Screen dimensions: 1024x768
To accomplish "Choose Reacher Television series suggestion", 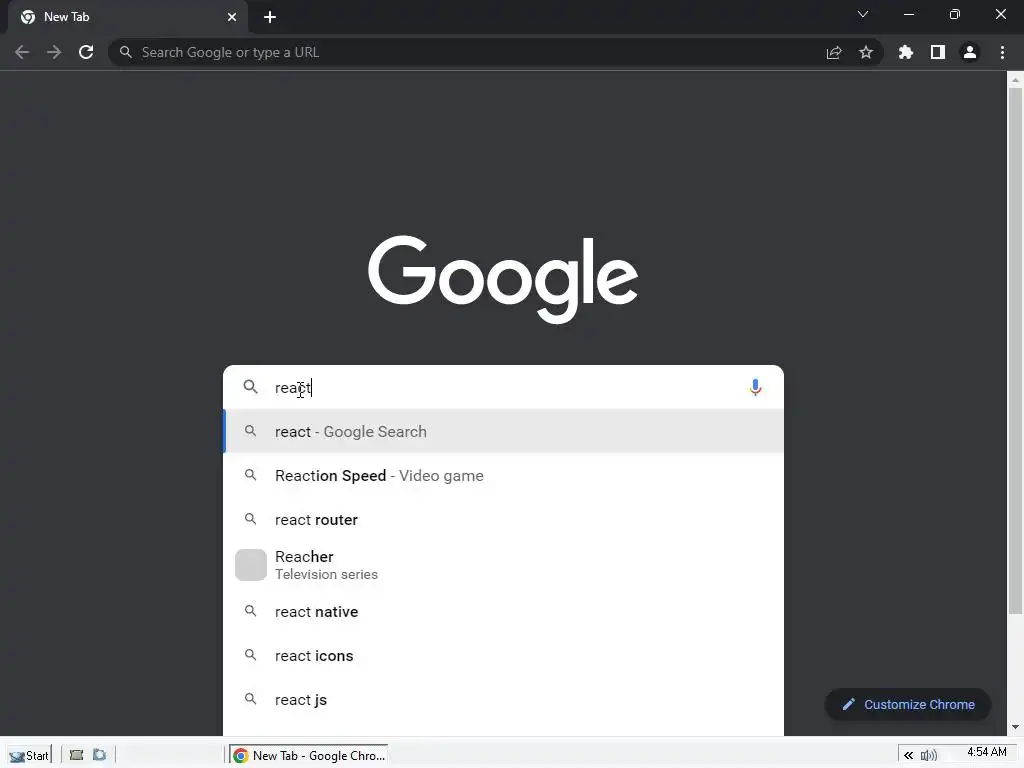I will pos(504,565).
